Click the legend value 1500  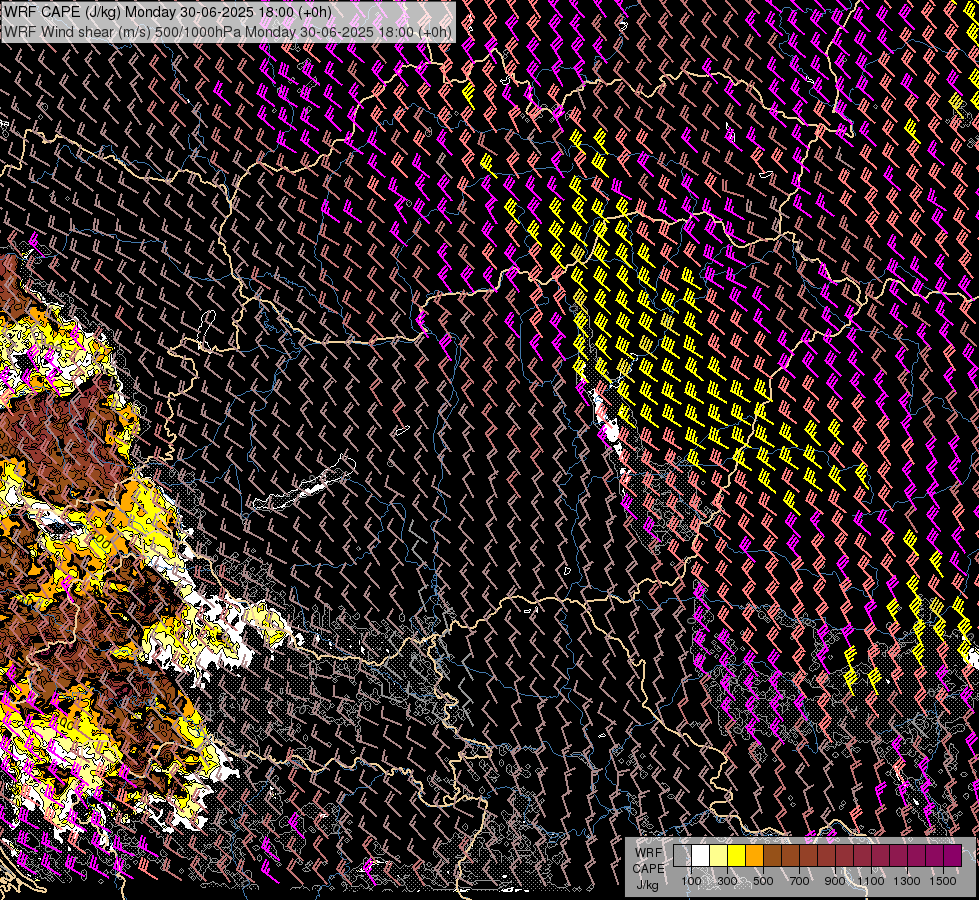943,881
